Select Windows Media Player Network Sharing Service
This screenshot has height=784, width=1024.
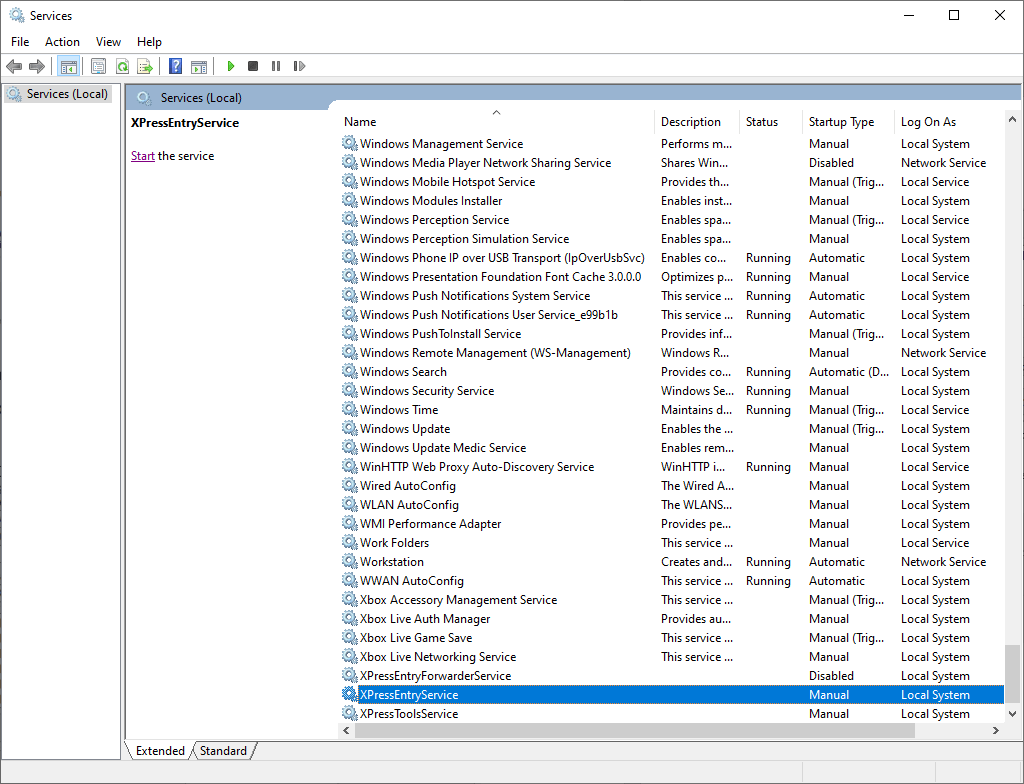click(x=671, y=162)
